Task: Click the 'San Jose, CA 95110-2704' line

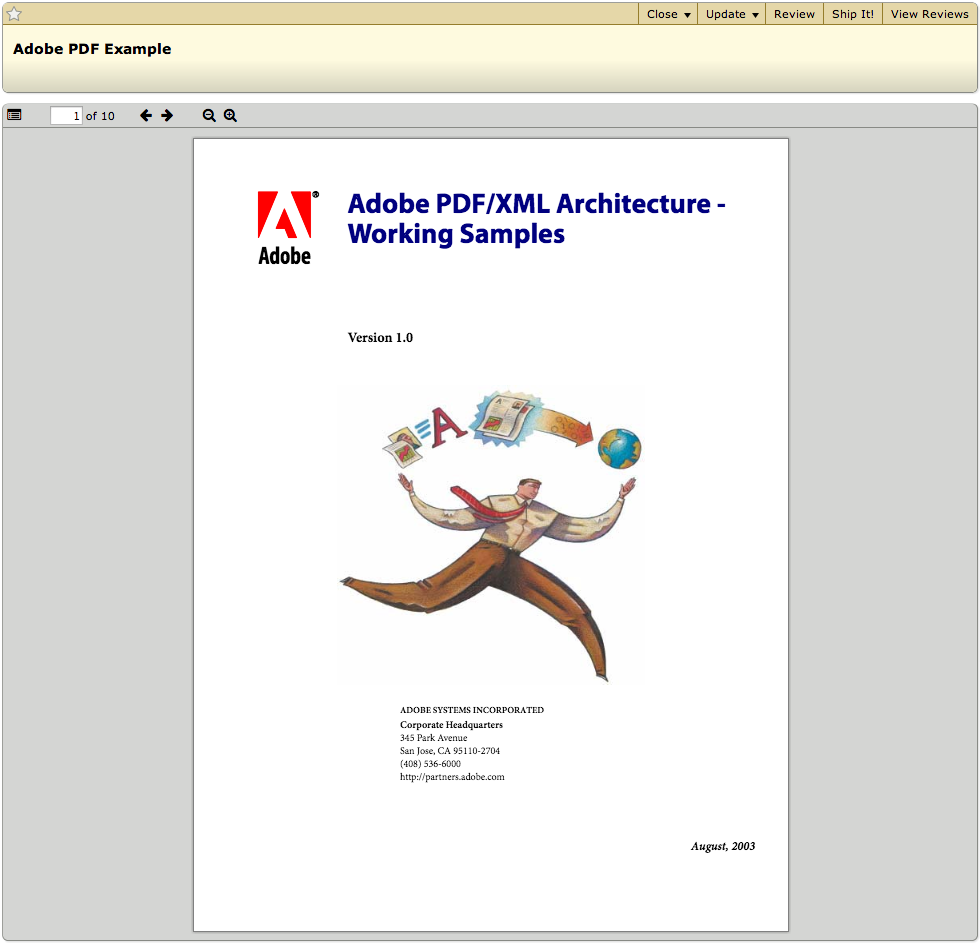Action: pyautogui.click(x=450, y=751)
